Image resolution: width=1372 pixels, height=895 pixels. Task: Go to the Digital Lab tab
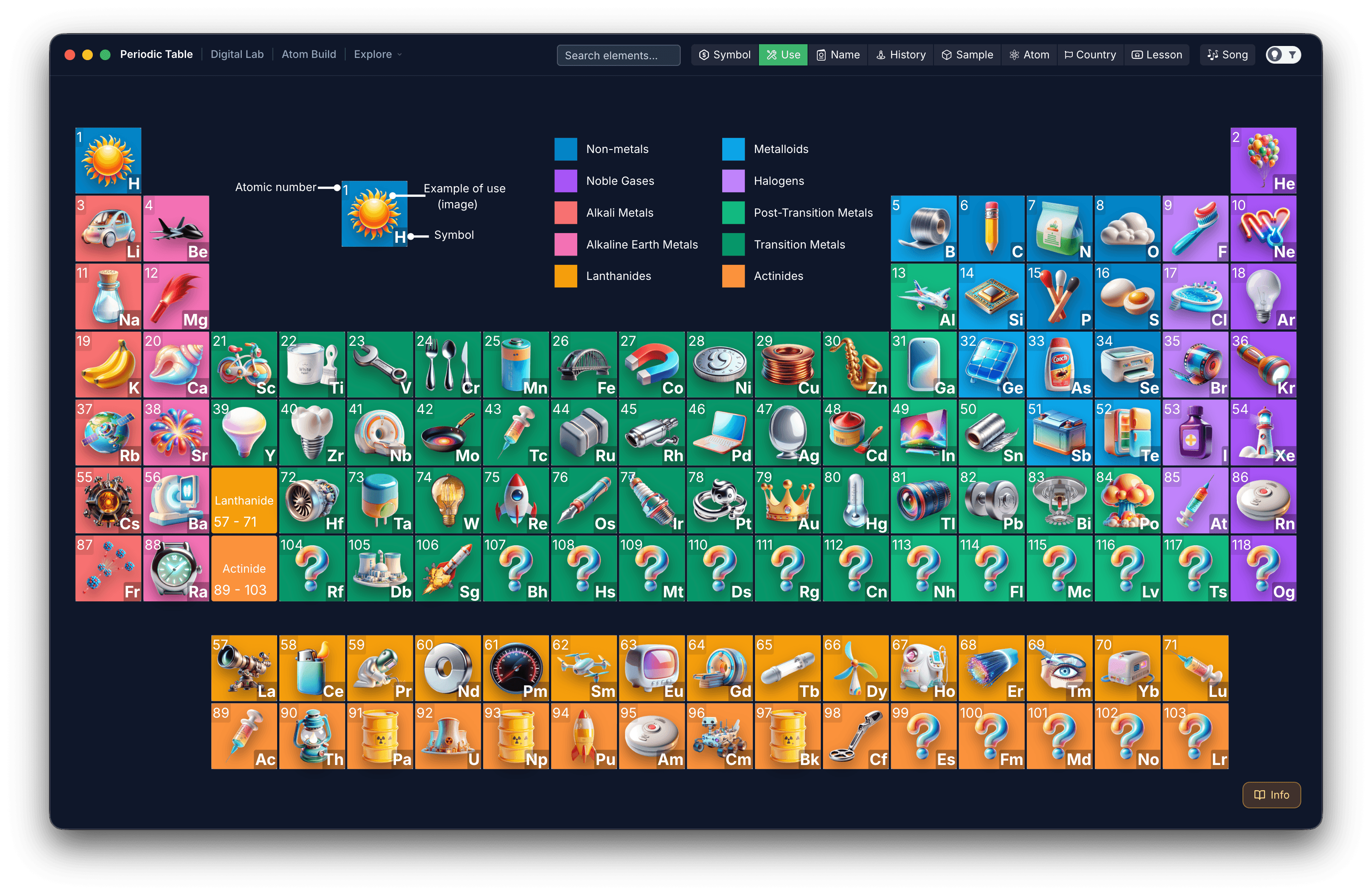237,54
